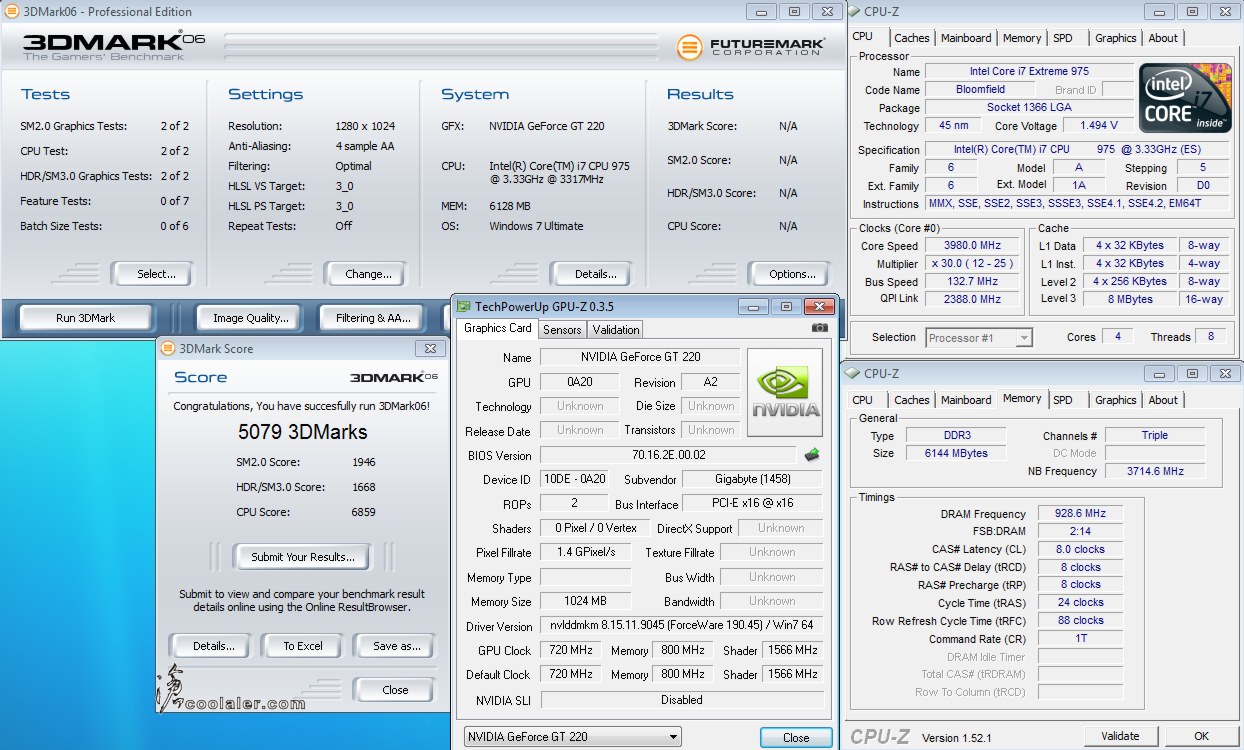Click the Core Voltage 1.494 V value
Screen dimensions: 1244x750
pyautogui.click(x=1098, y=126)
